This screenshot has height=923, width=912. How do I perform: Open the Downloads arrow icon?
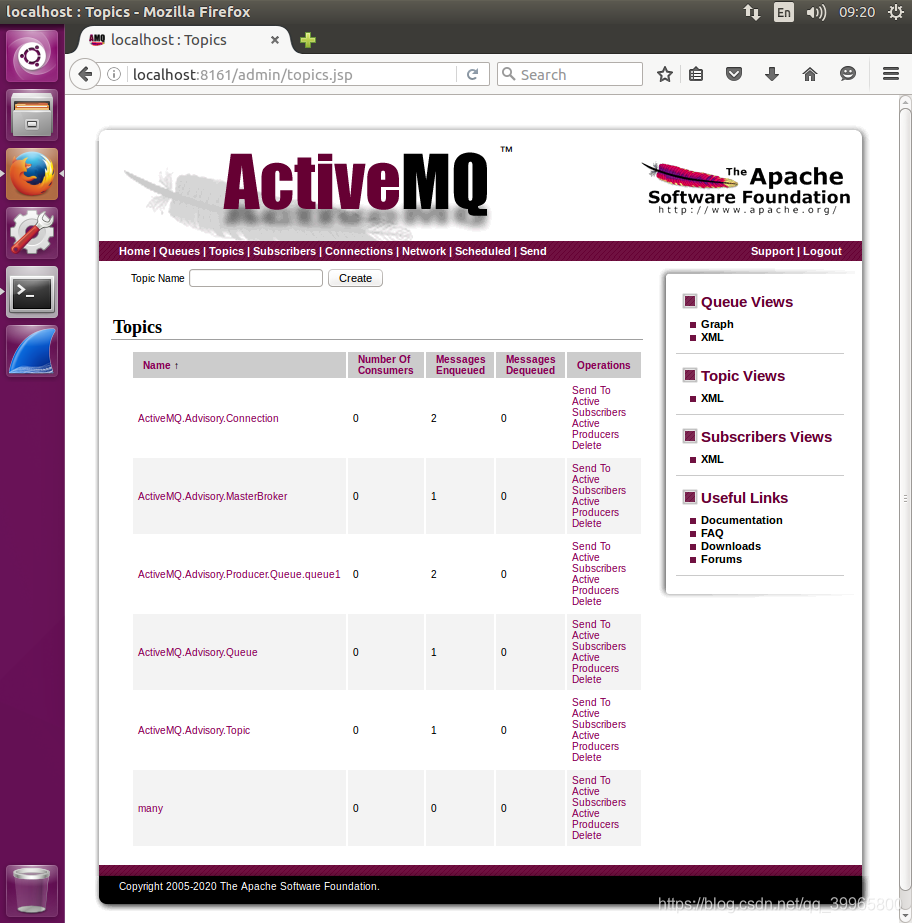click(x=772, y=74)
